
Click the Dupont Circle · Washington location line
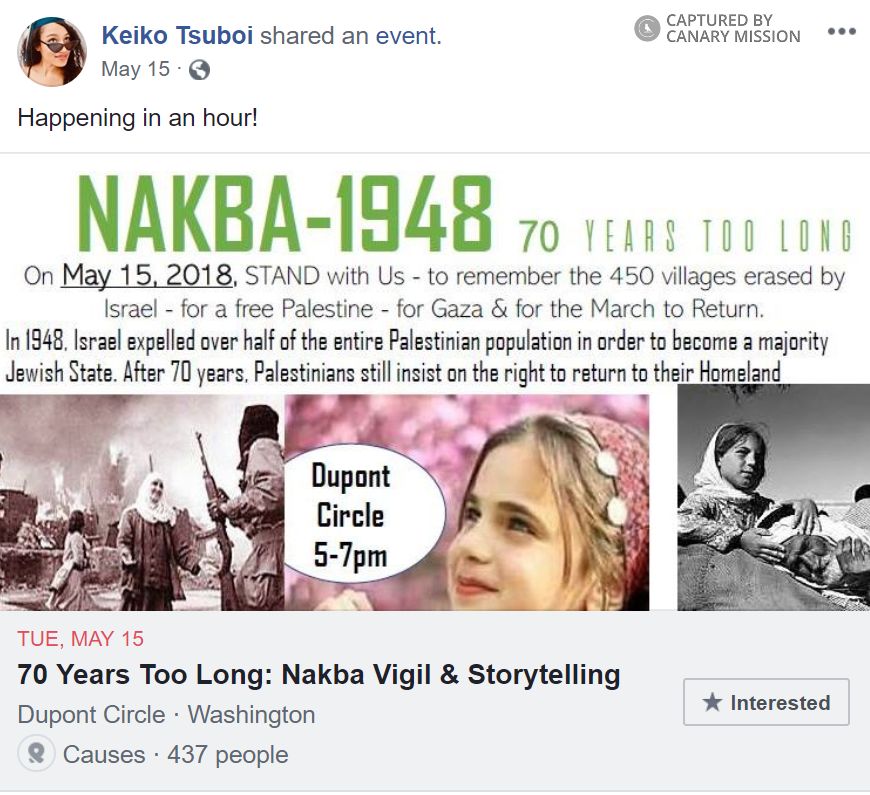166,715
